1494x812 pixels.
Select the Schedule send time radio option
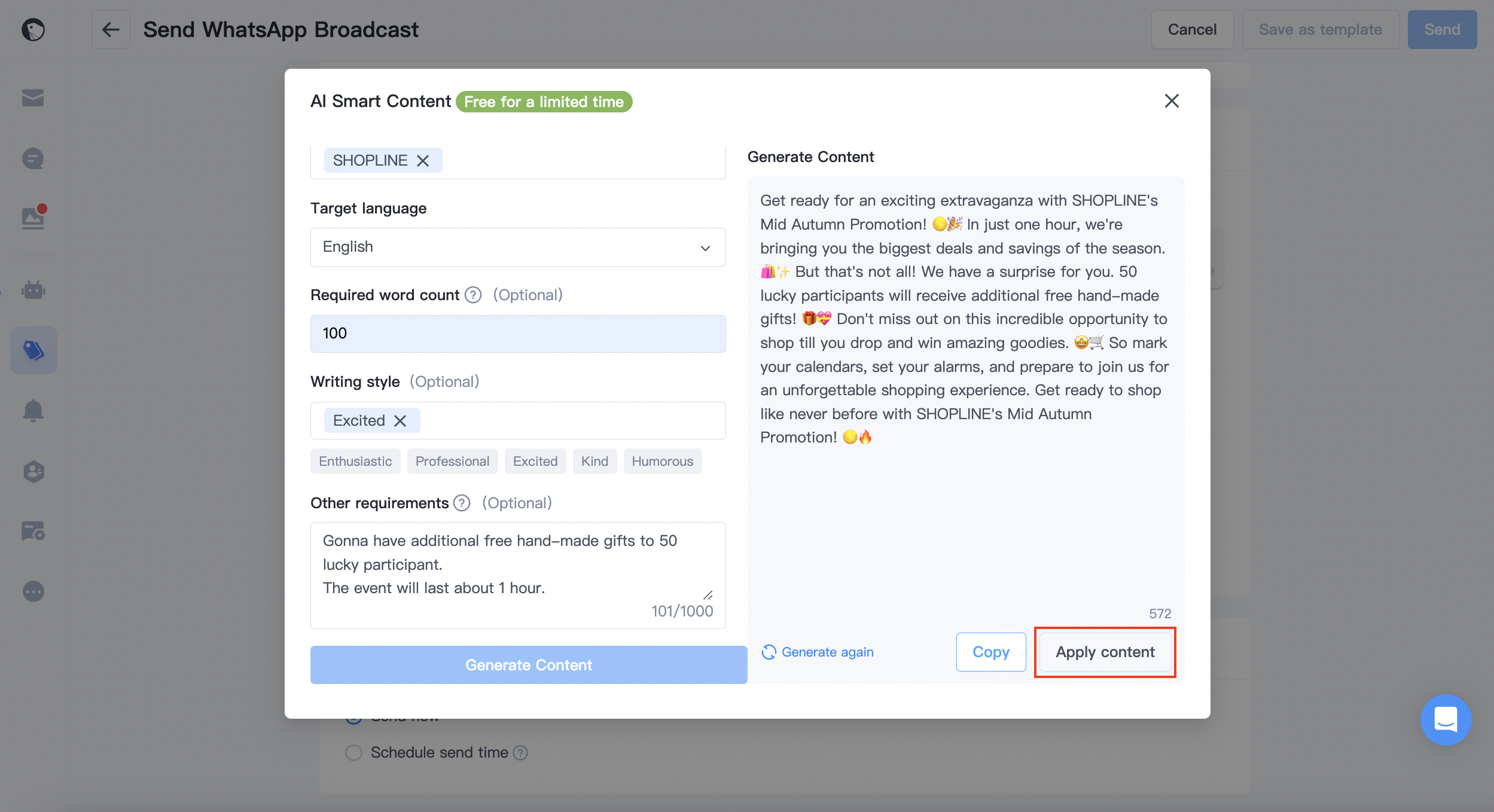pyautogui.click(x=354, y=752)
